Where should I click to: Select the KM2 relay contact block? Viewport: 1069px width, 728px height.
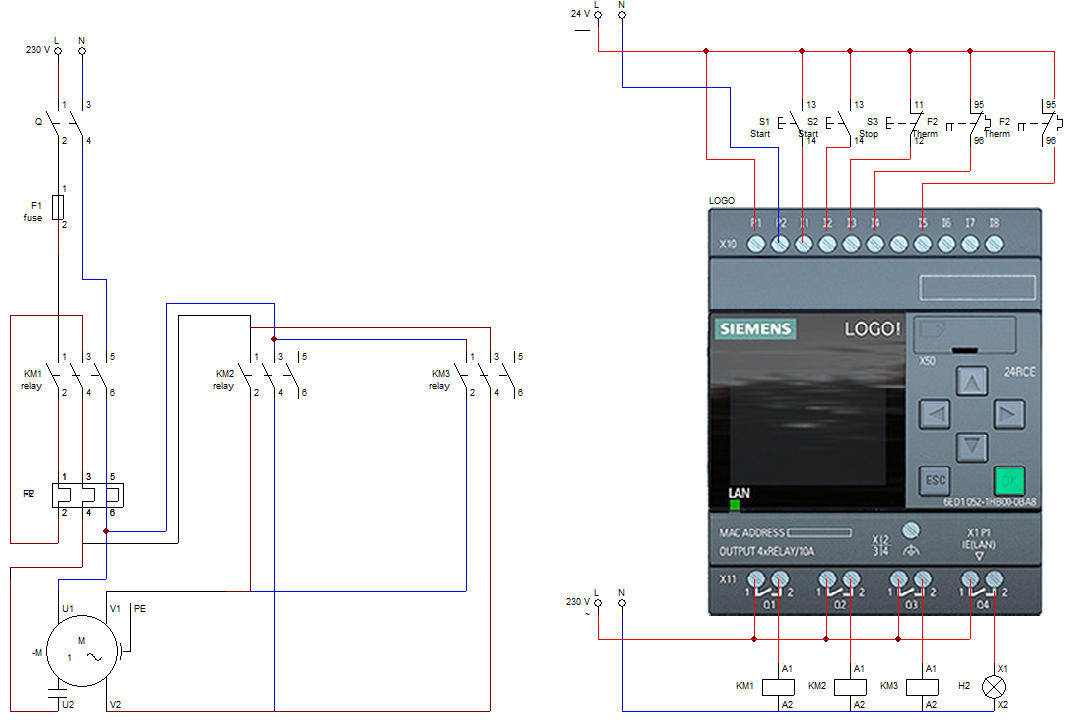tap(272, 375)
